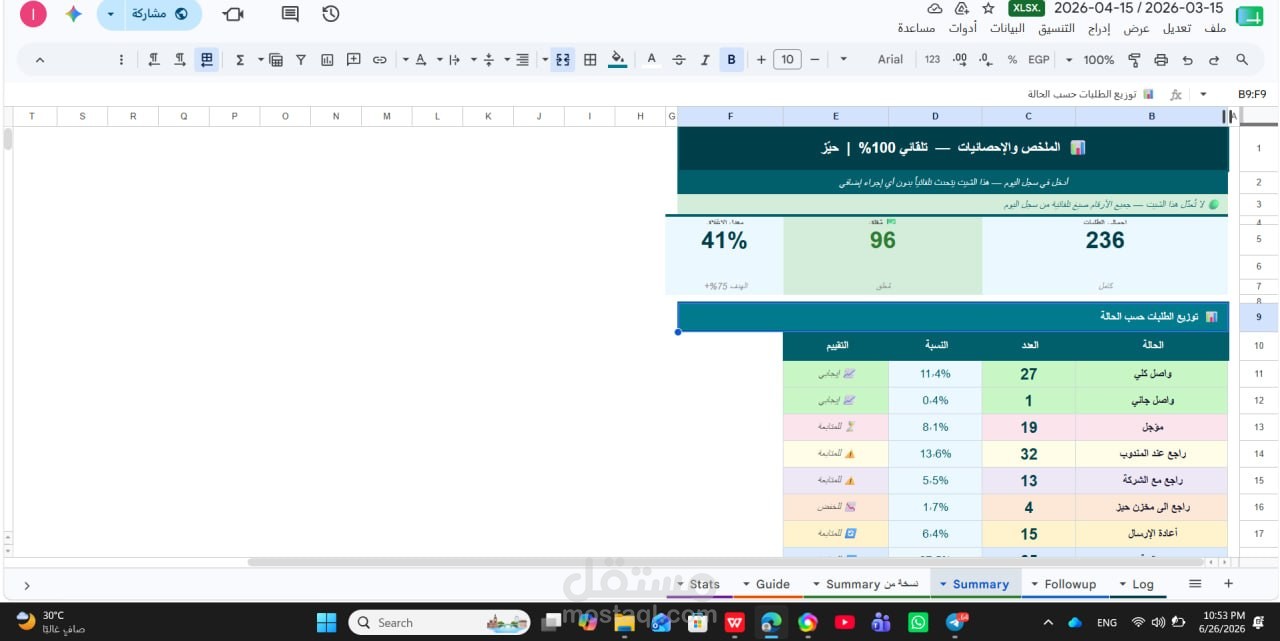
Task: Open the account avatar
Action: (x=33, y=14)
